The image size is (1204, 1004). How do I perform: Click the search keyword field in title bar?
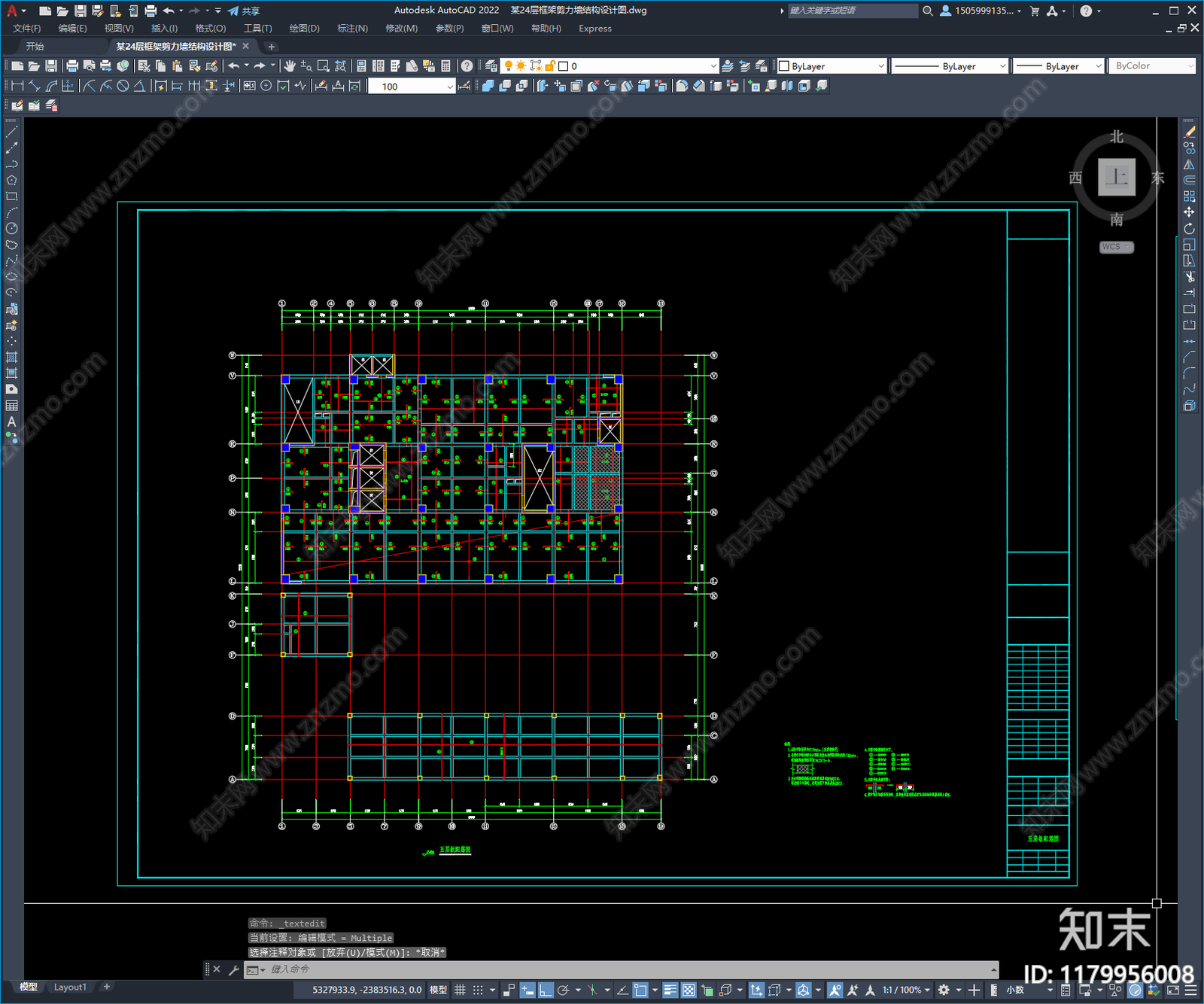point(853,11)
